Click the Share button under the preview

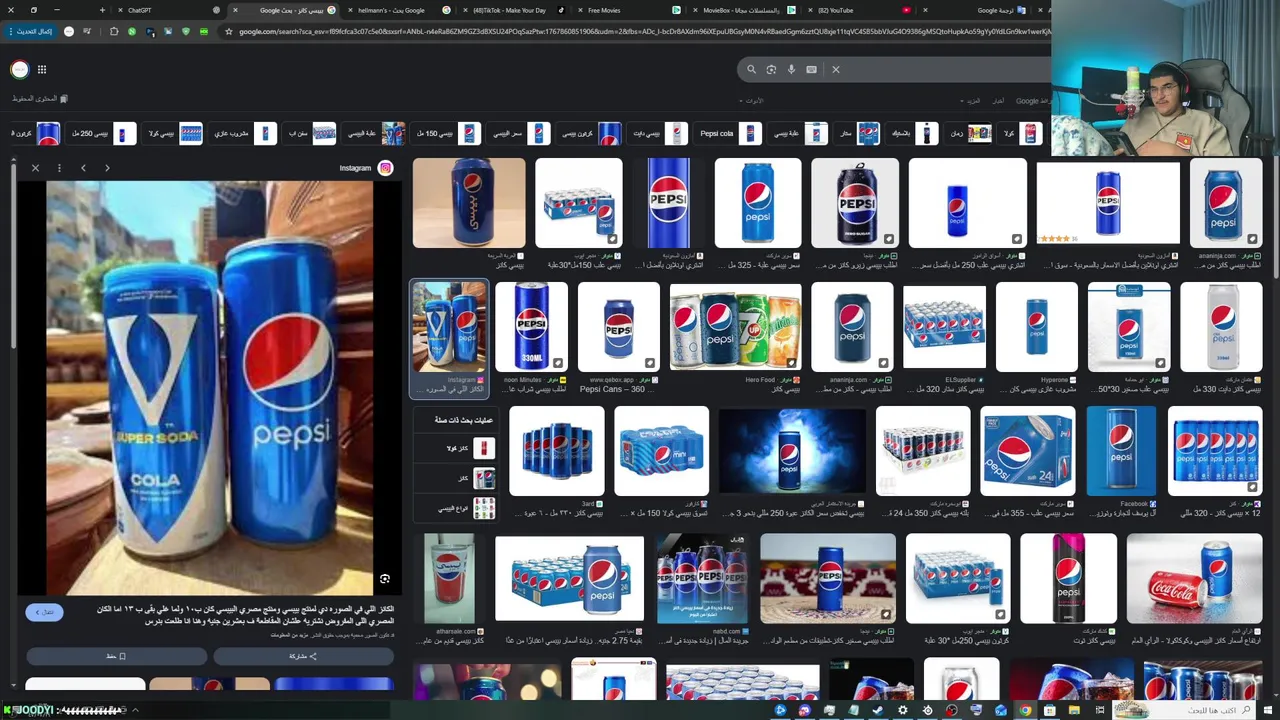(x=303, y=656)
